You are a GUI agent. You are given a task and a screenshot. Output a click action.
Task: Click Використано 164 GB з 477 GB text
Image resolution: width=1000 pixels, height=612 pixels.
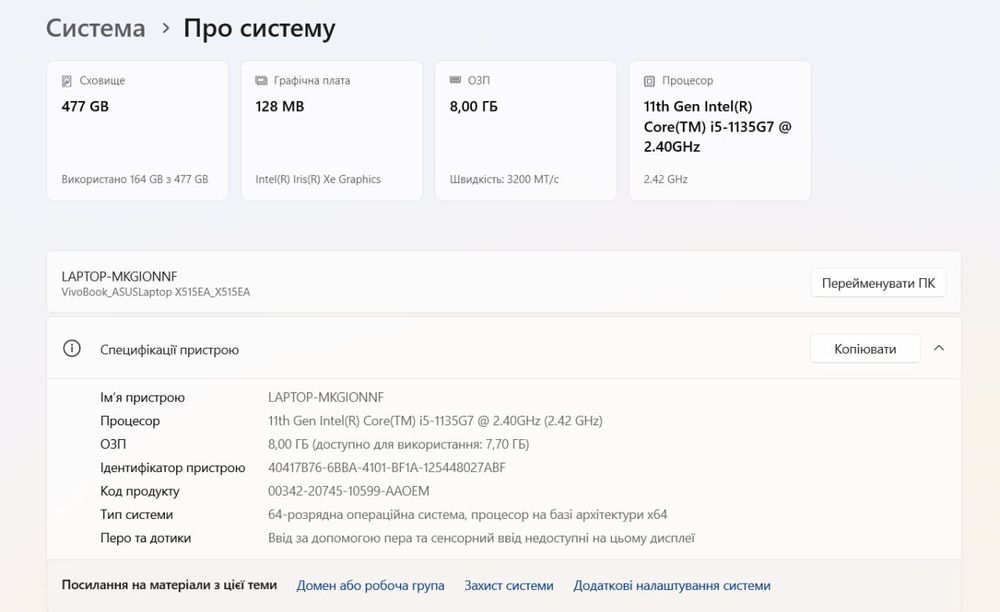coord(135,179)
